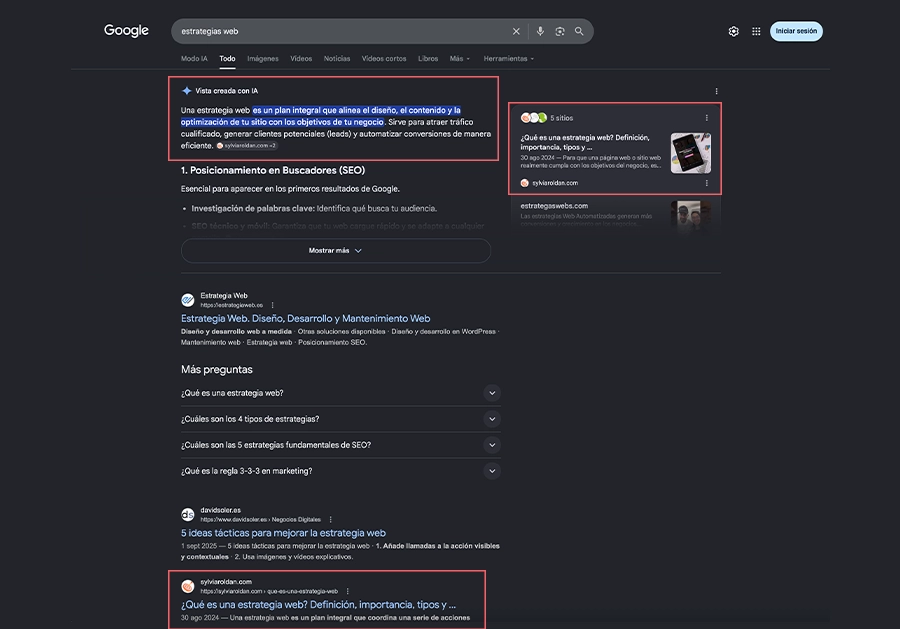
Task: Start voice search with the microphone icon
Action: (540, 32)
